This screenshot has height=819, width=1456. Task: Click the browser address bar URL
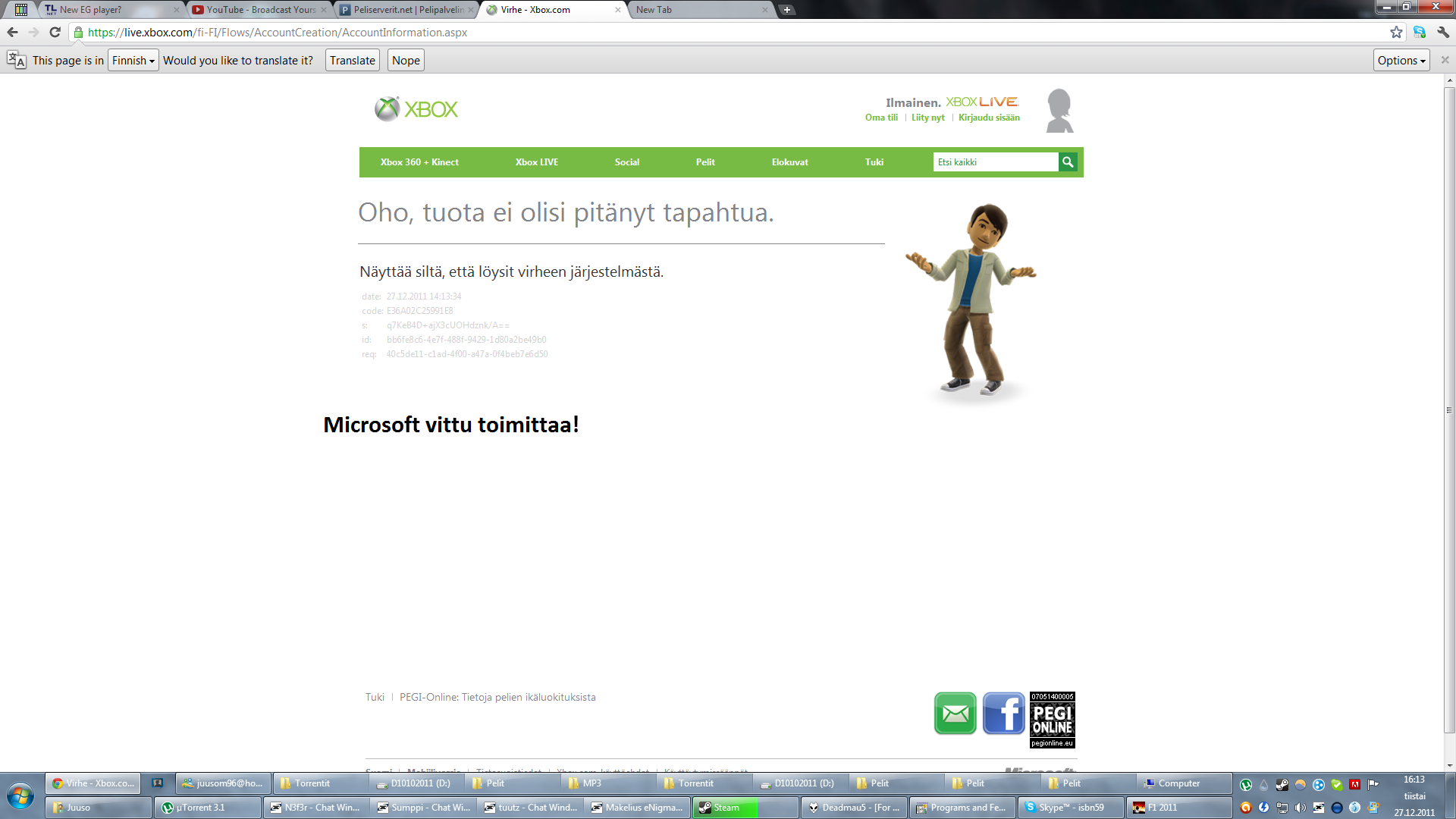tap(278, 32)
